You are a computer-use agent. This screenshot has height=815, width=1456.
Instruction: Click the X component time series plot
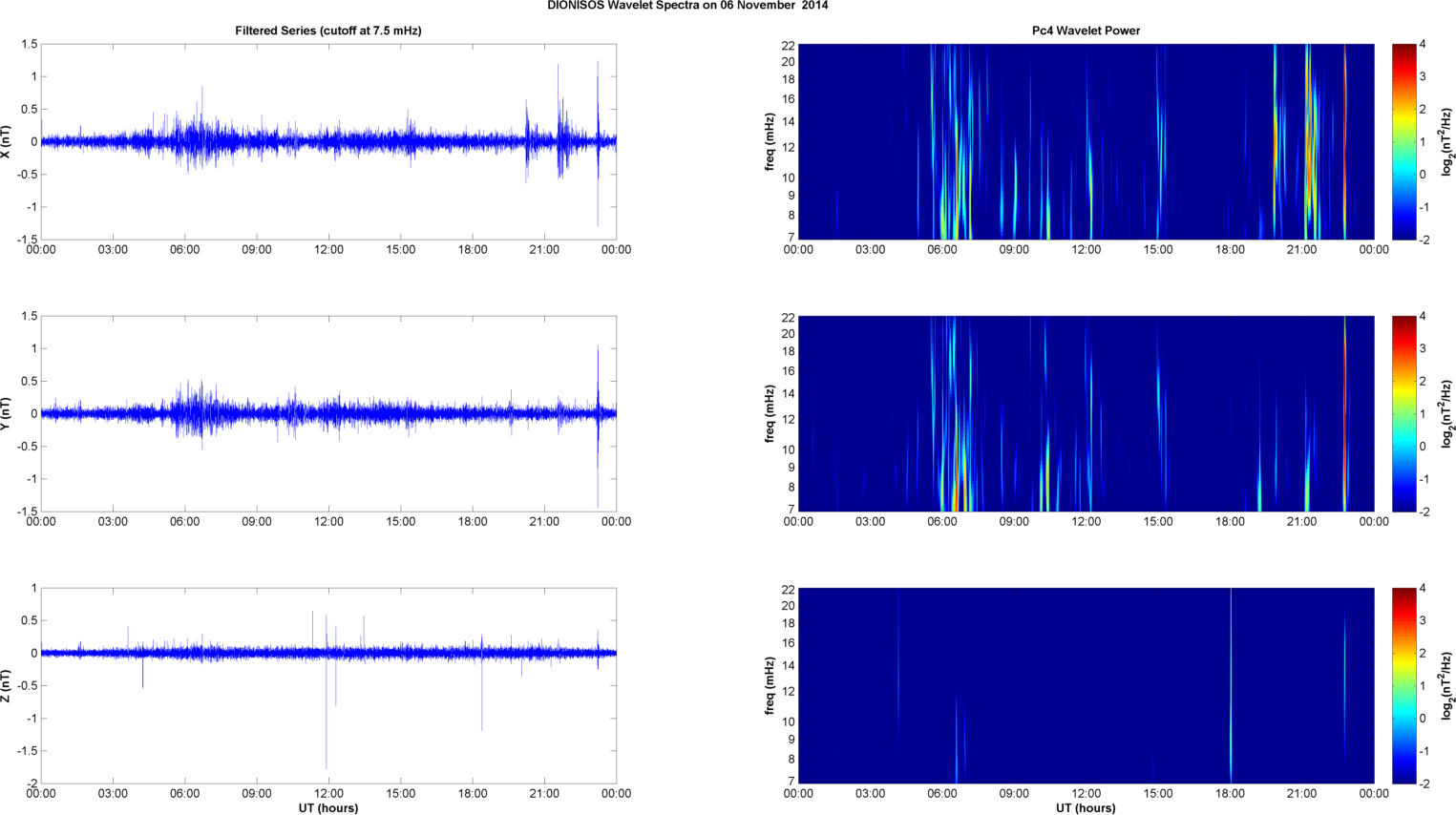328,141
